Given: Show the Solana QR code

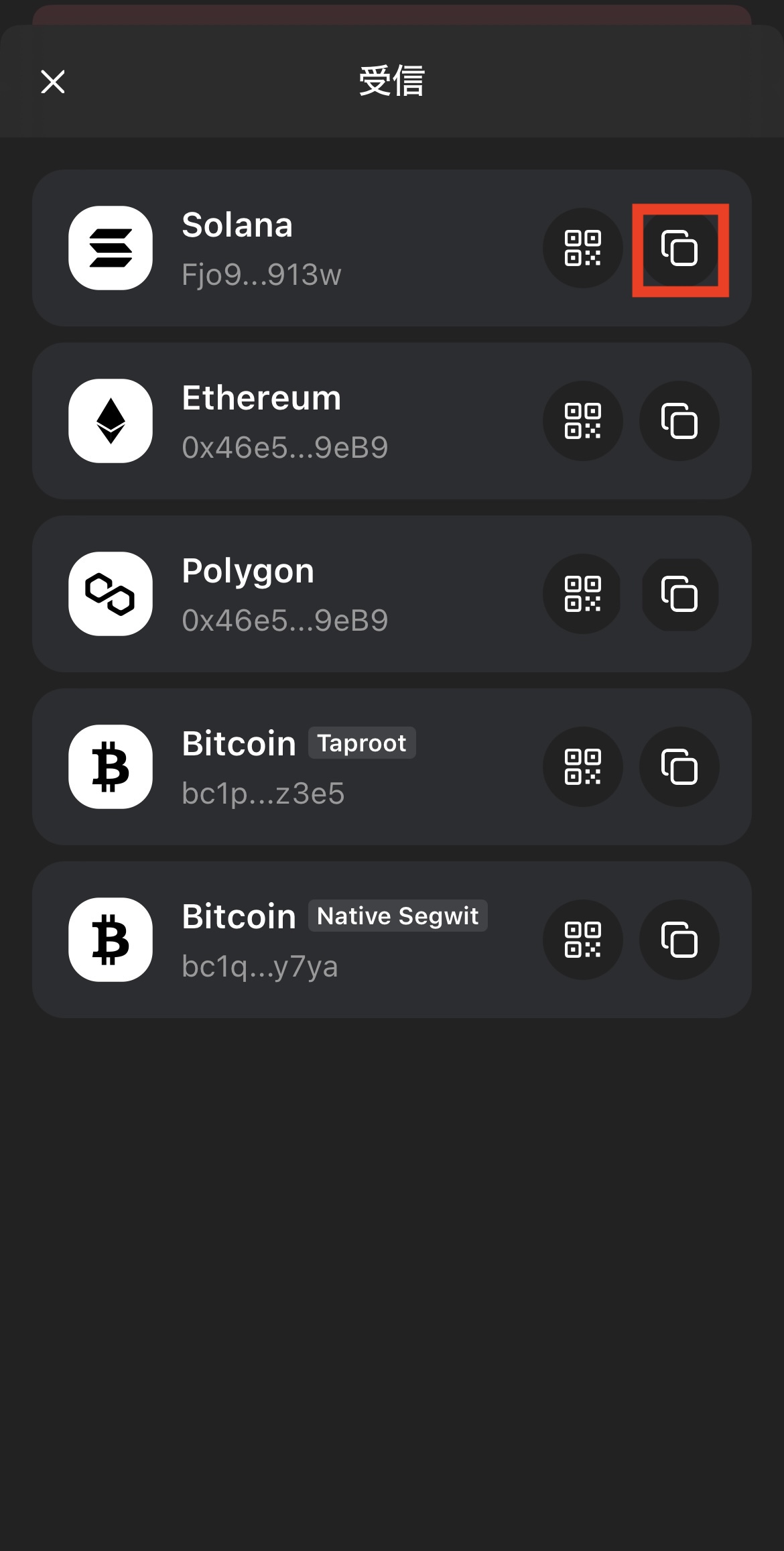Looking at the screenshot, I should (x=582, y=248).
